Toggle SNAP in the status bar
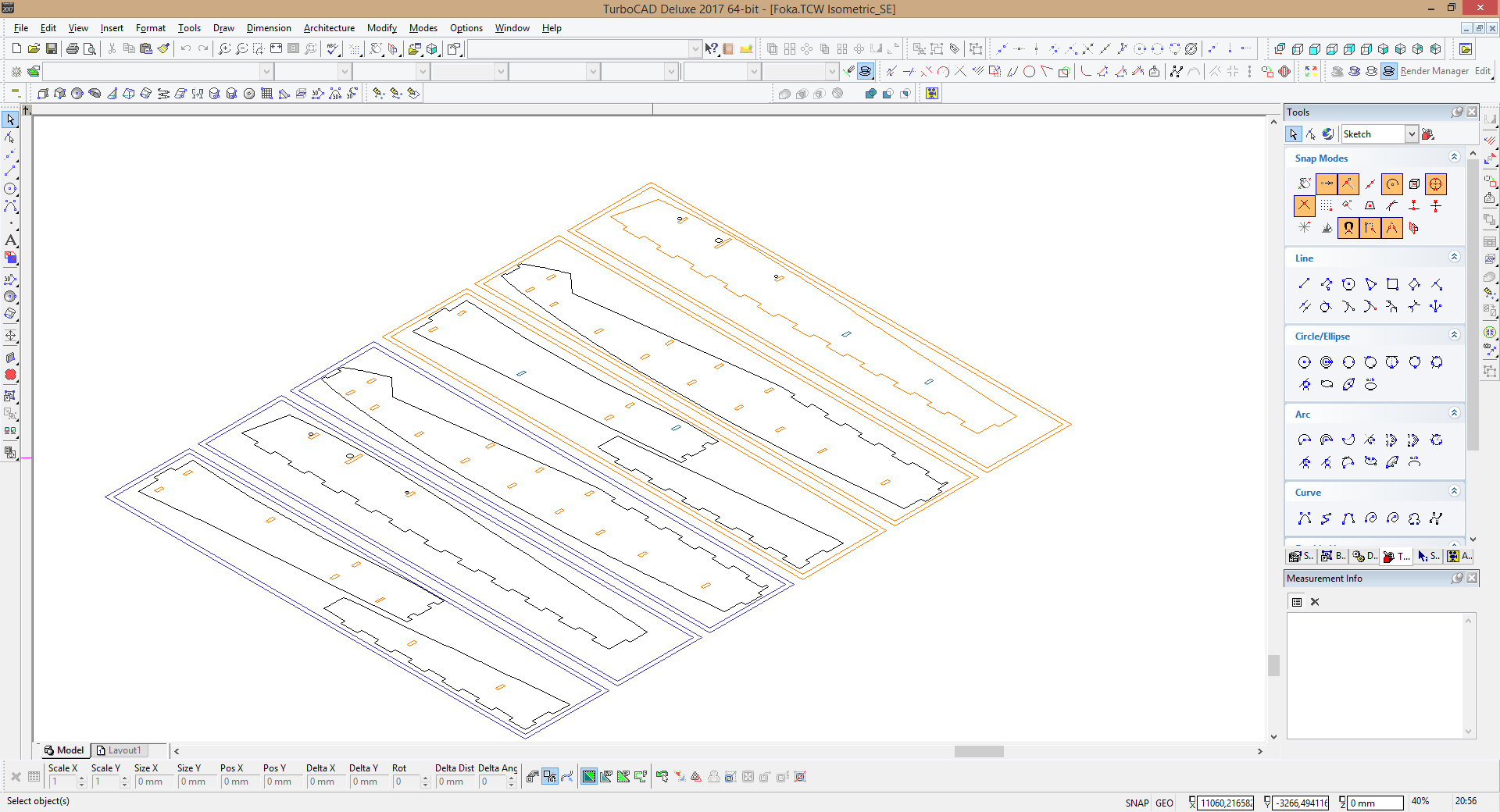Viewport: 1500px width, 812px height. (x=1137, y=803)
